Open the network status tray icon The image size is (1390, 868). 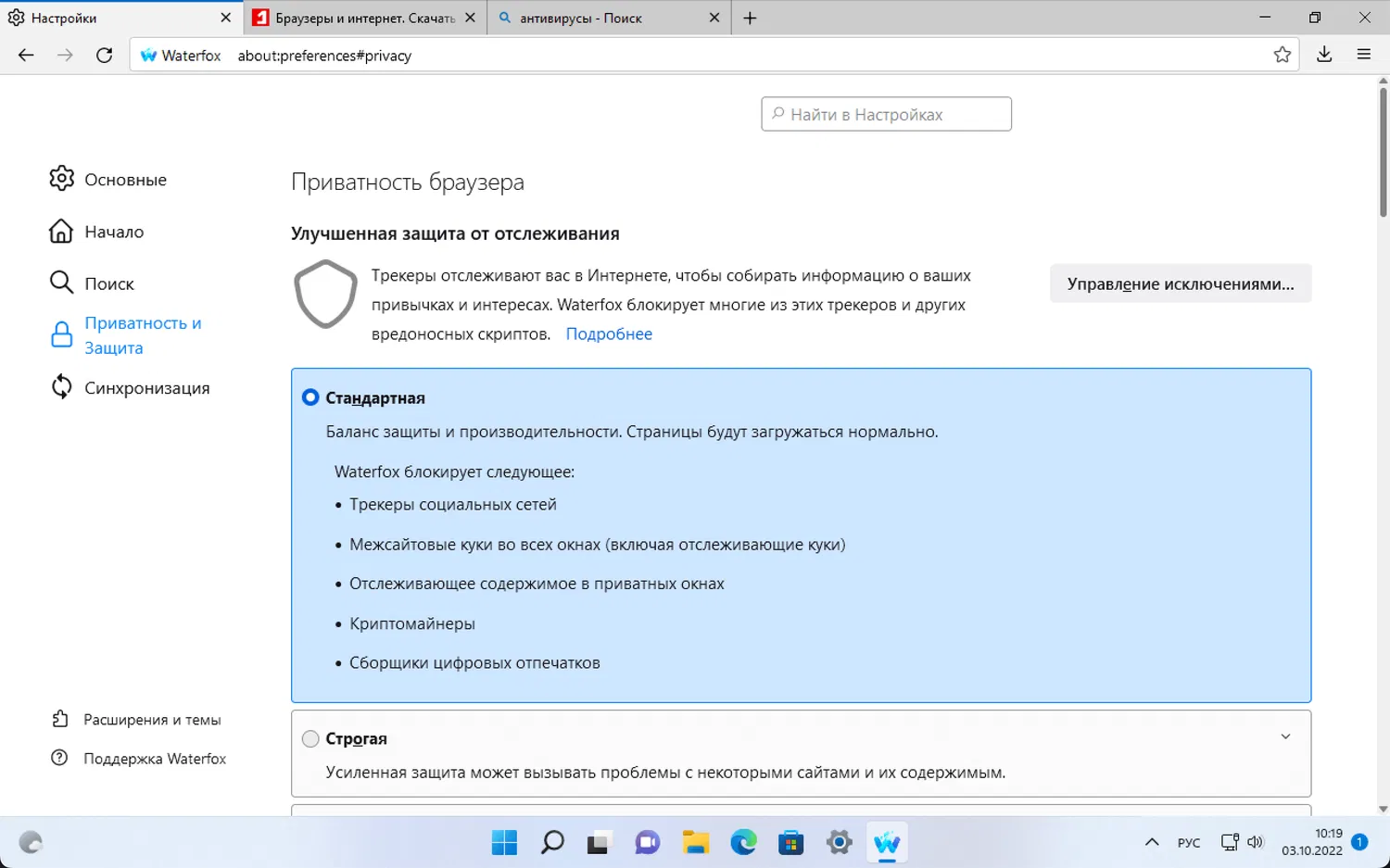click(x=1230, y=842)
